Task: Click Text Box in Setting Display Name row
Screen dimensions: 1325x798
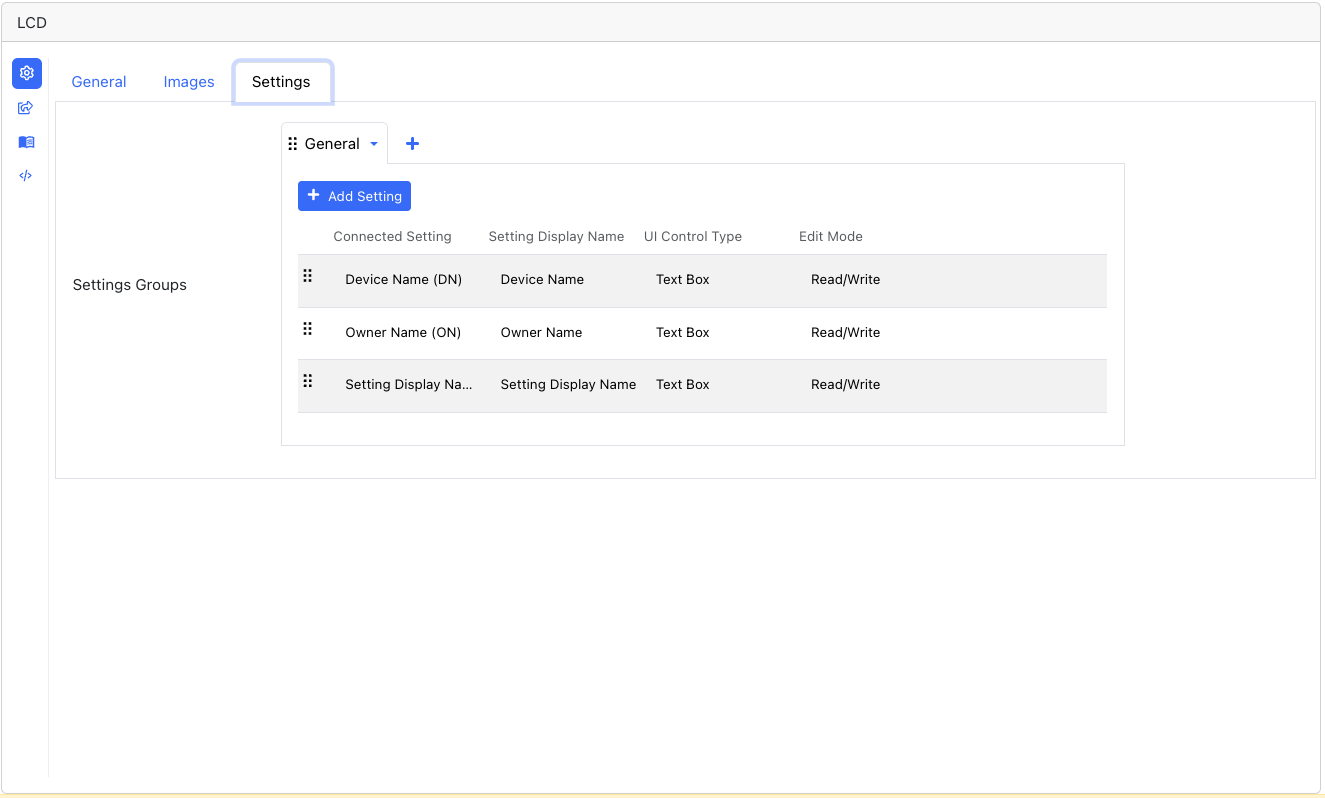Action: (683, 385)
